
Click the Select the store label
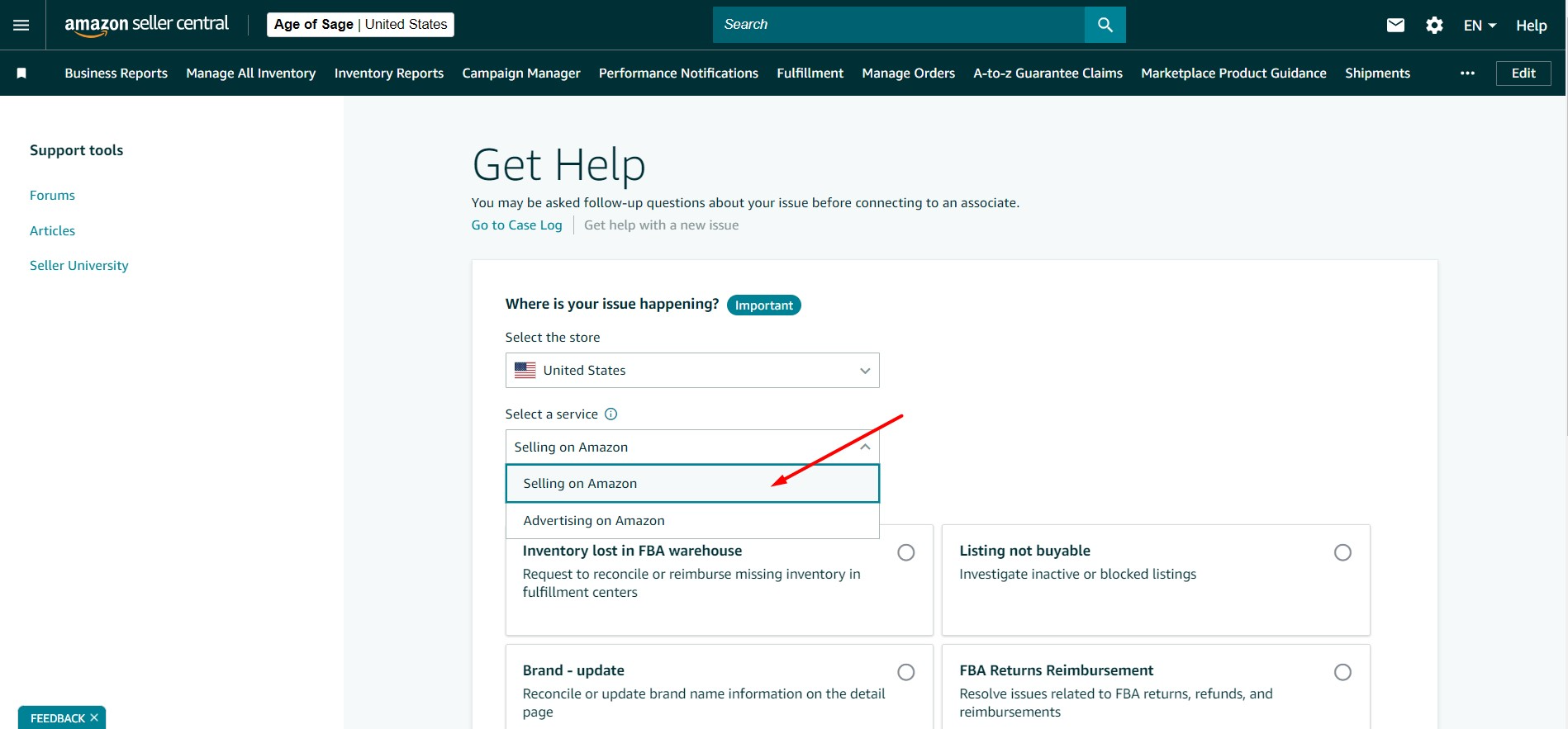point(553,338)
